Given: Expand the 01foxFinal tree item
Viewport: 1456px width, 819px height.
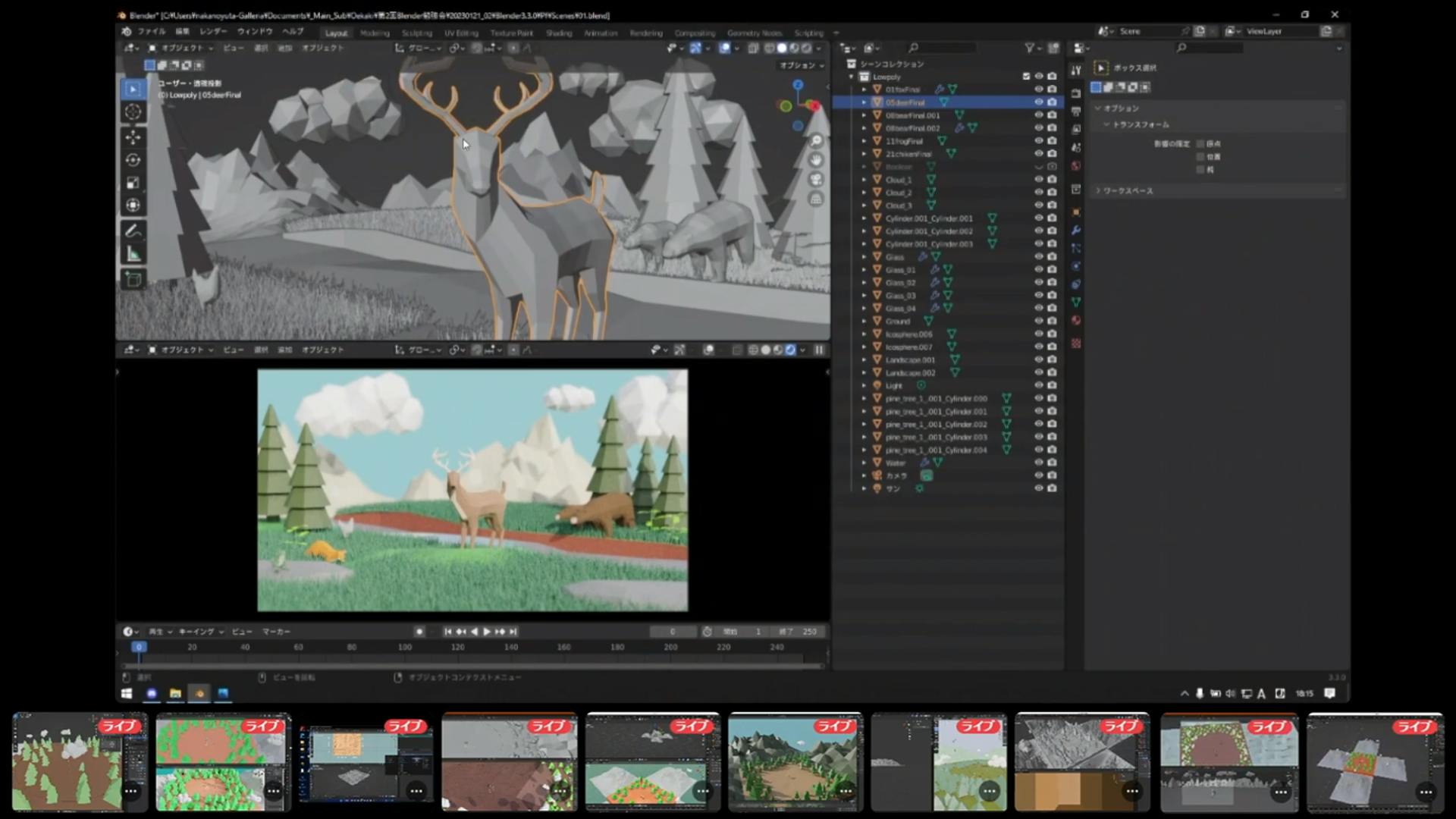Looking at the screenshot, I should pyautogui.click(x=864, y=89).
